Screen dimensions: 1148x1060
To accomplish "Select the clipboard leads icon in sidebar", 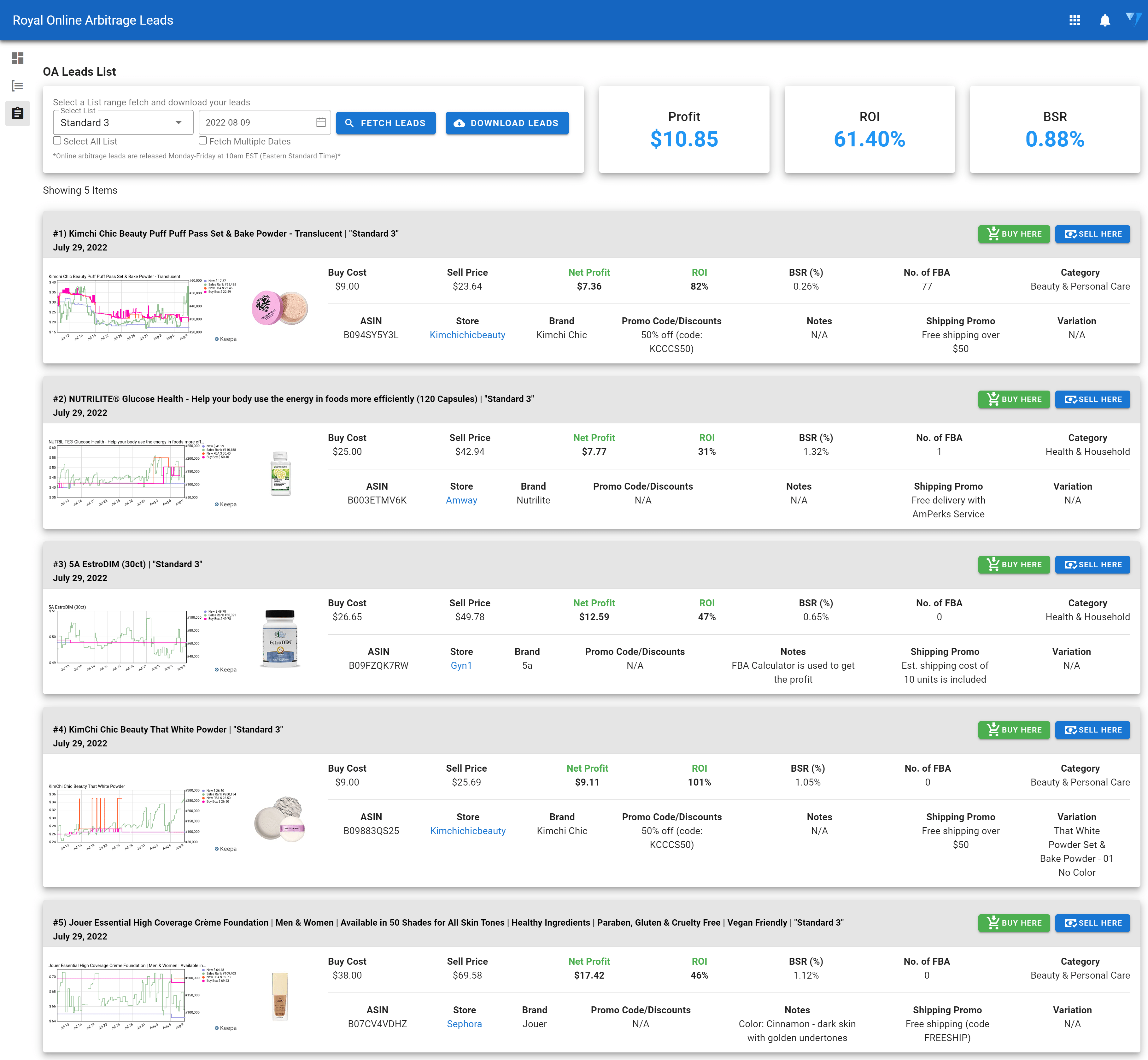I will coord(18,113).
